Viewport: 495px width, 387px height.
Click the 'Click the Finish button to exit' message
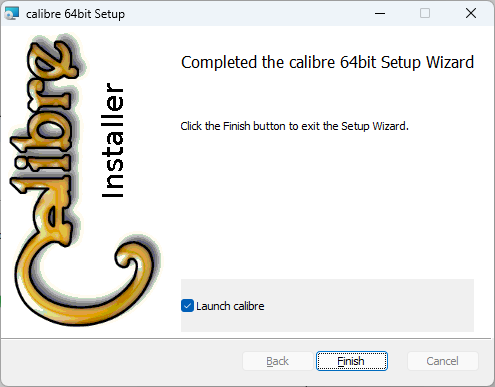pyautogui.click(x=294, y=126)
